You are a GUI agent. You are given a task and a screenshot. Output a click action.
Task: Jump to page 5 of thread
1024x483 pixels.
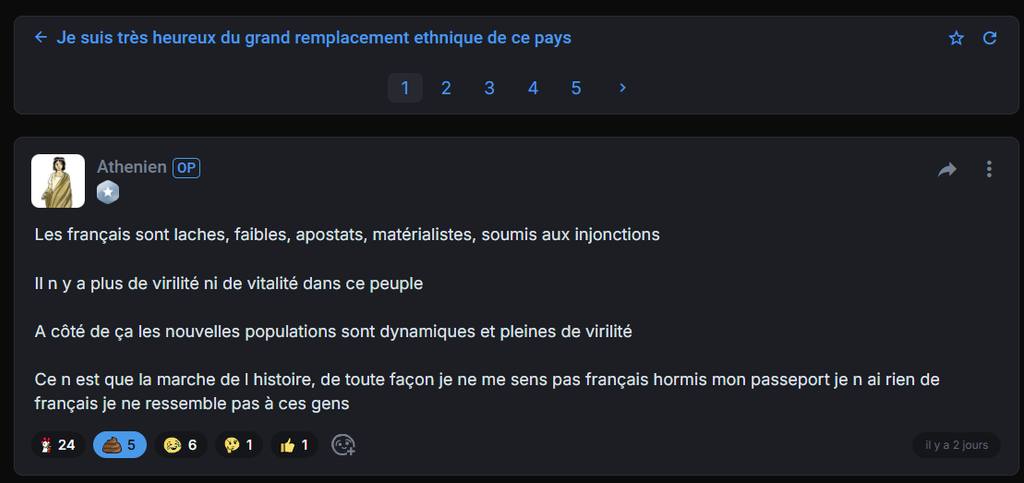click(x=576, y=88)
